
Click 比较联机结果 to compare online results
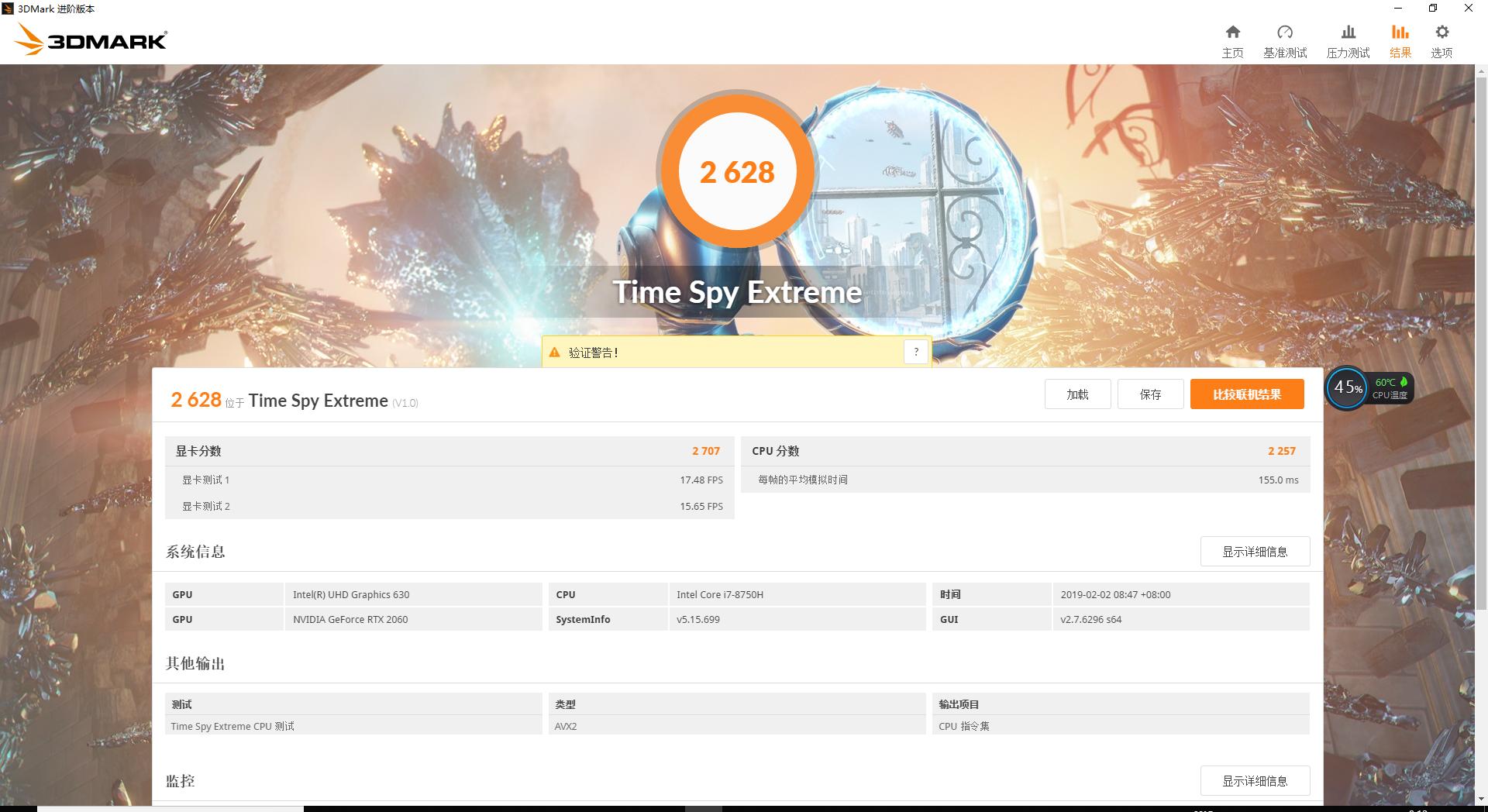(x=1246, y=394)
